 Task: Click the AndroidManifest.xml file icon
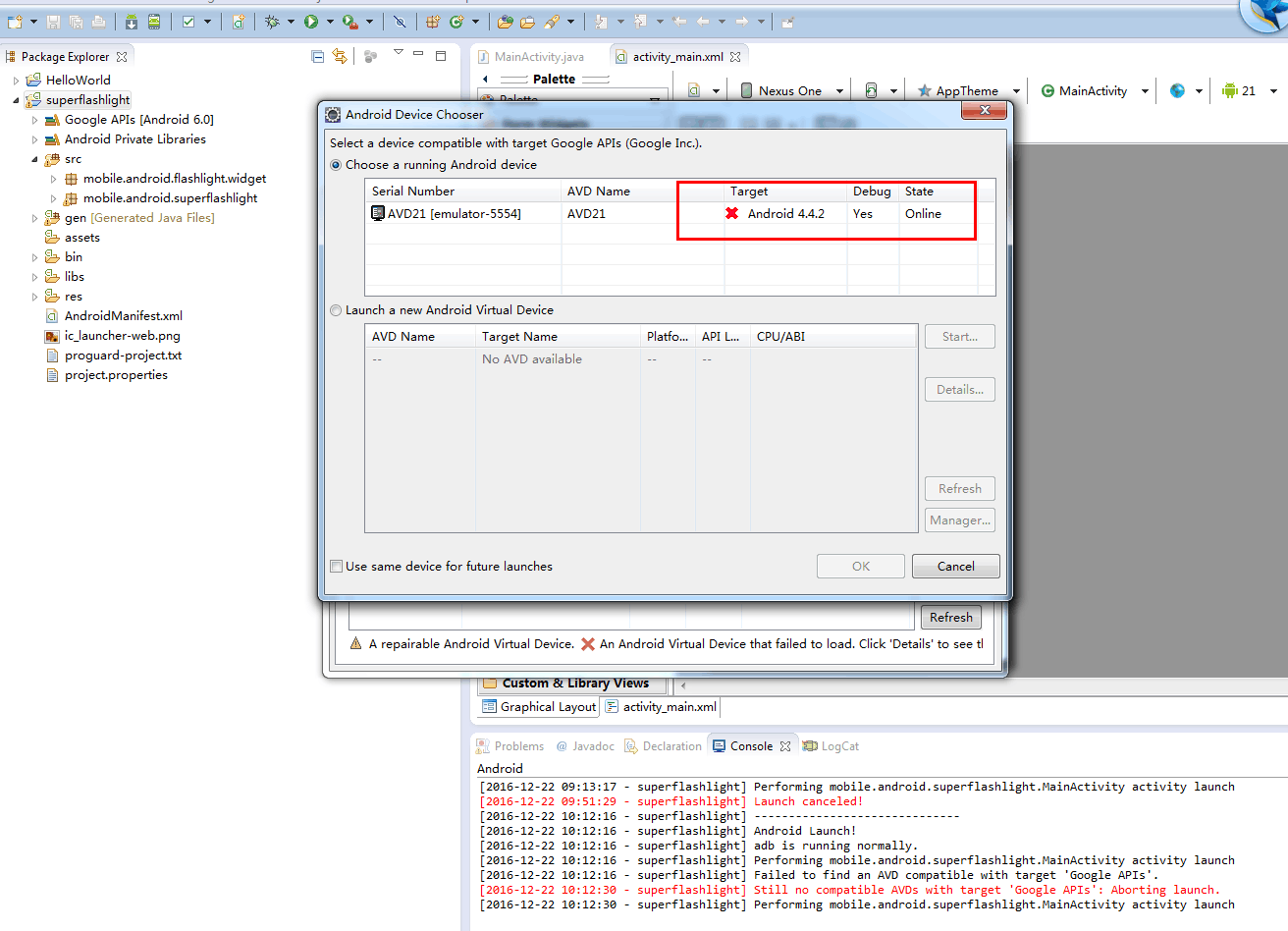click(52, 316)
